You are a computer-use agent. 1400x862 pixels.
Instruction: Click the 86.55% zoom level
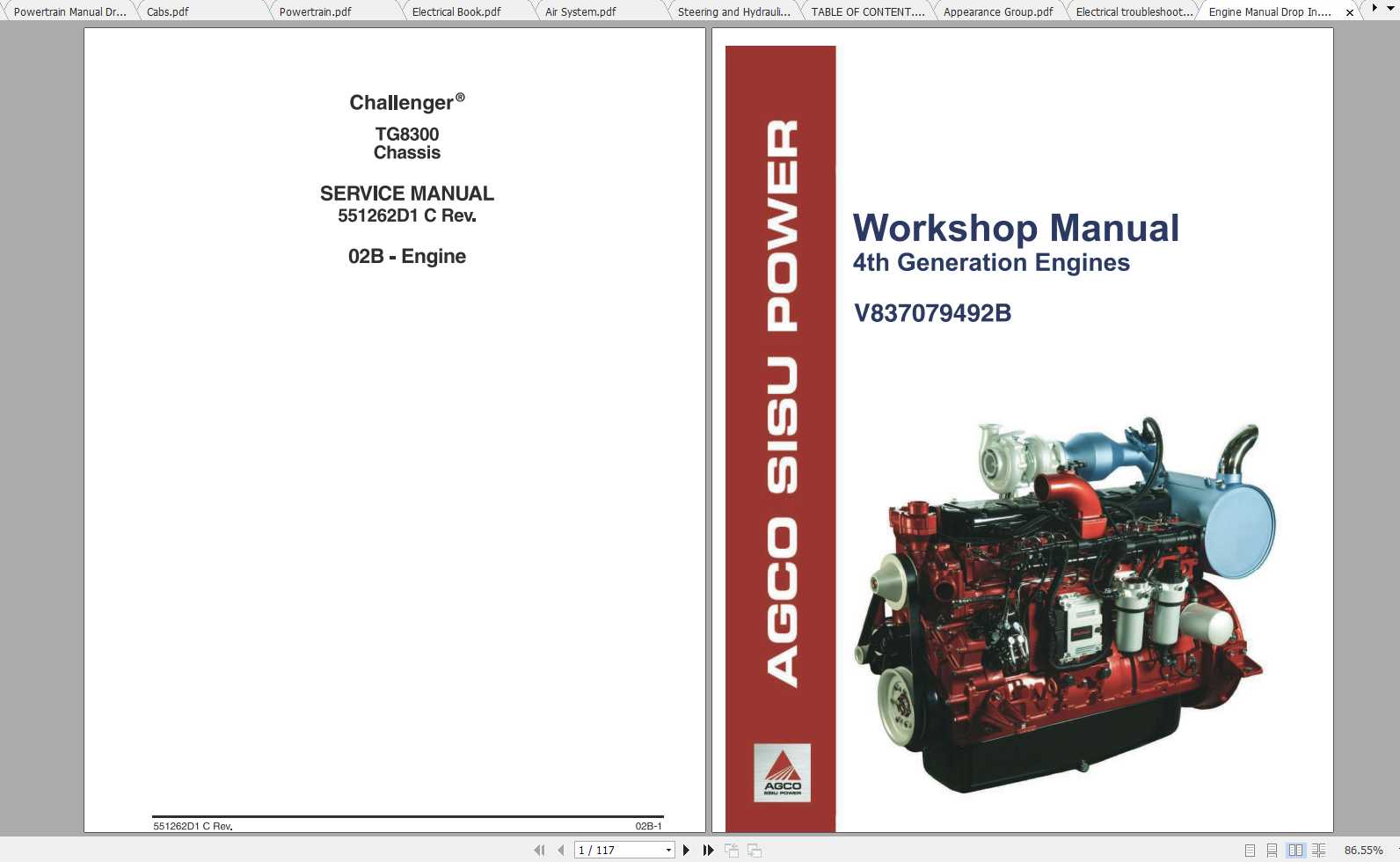(x=1363, y=851)
